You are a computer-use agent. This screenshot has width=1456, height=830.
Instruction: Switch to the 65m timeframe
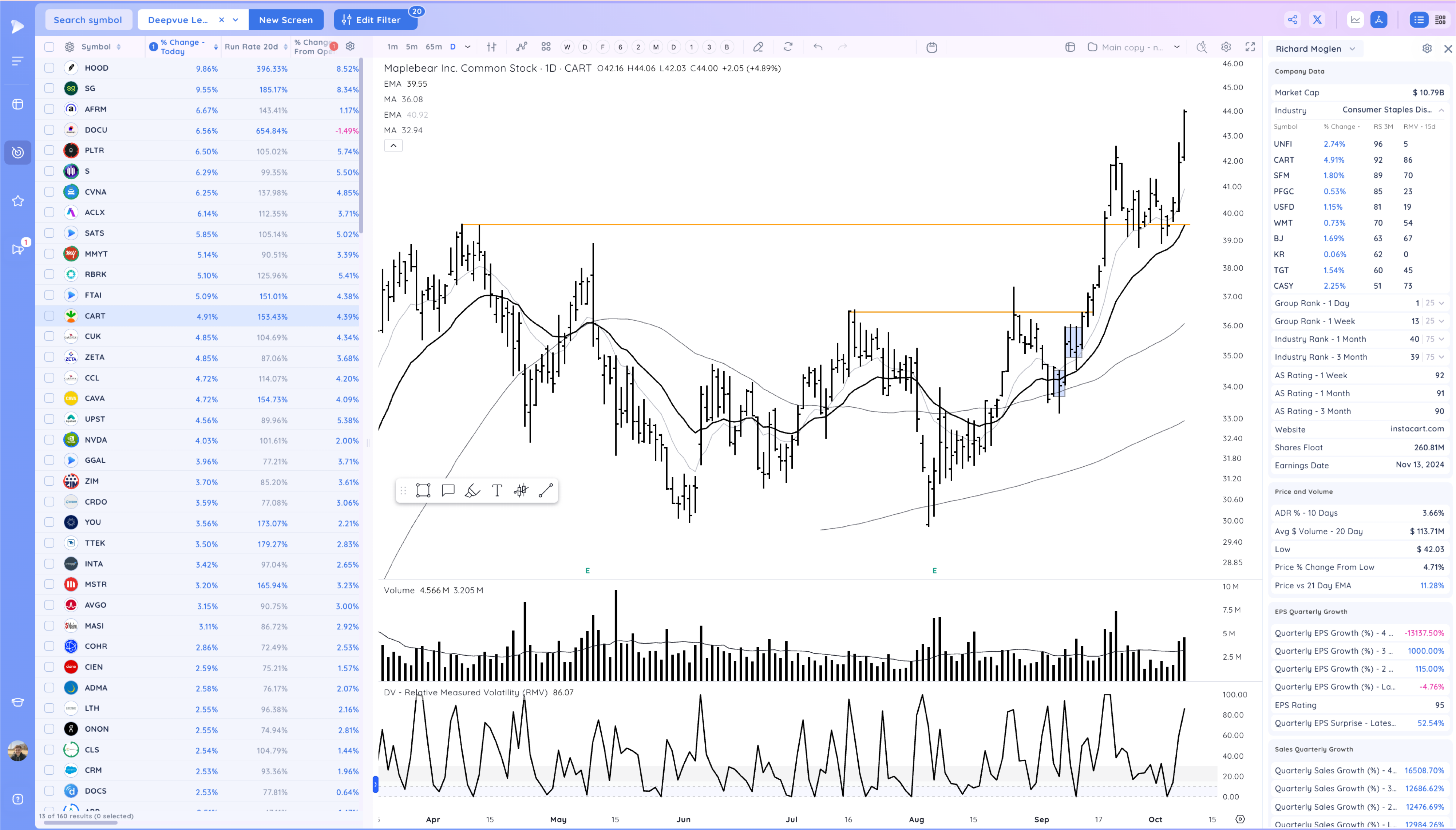click(x=433, y=47)
